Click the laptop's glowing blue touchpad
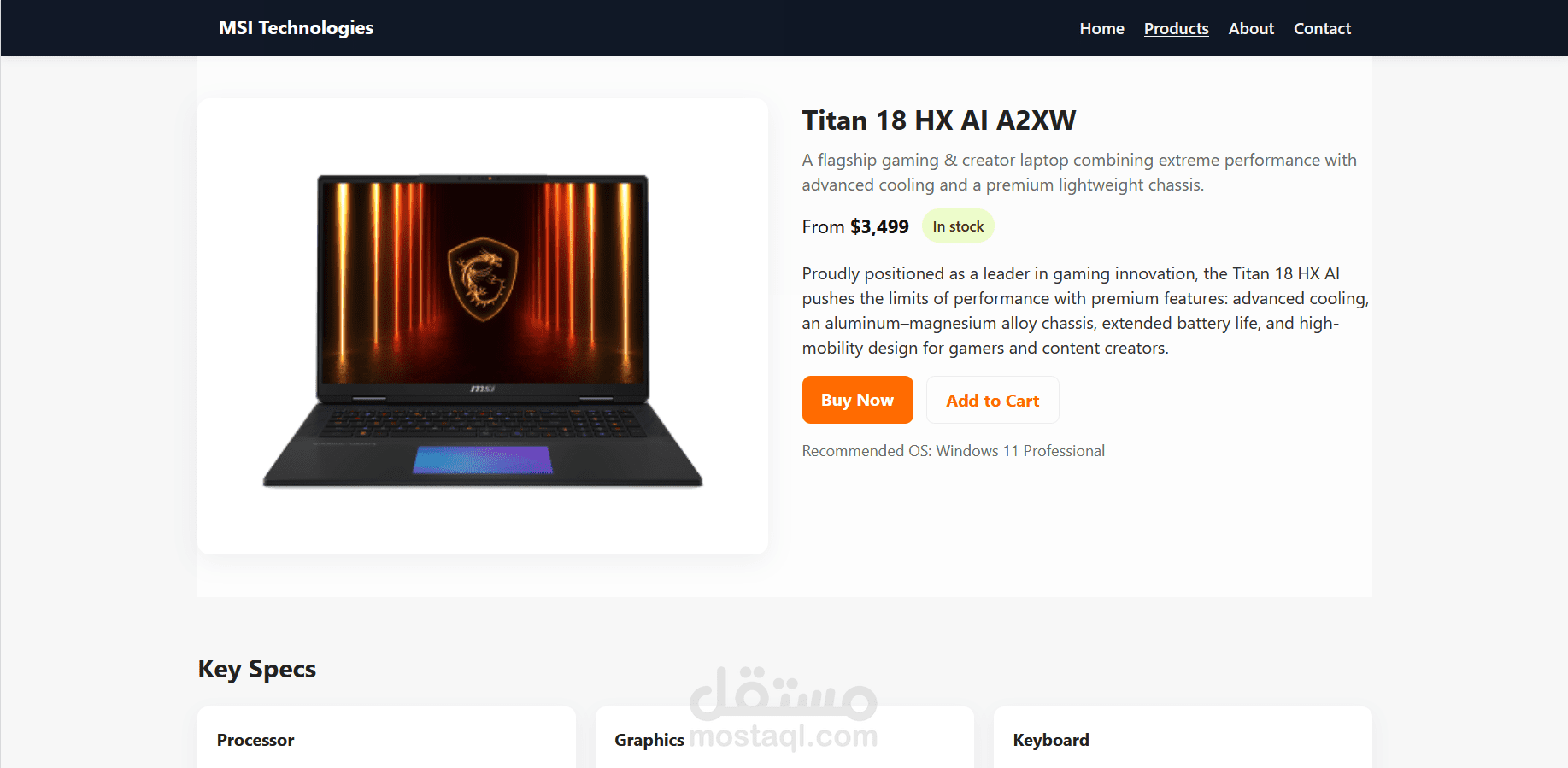 pyautogui.click(x=483, y=460)
